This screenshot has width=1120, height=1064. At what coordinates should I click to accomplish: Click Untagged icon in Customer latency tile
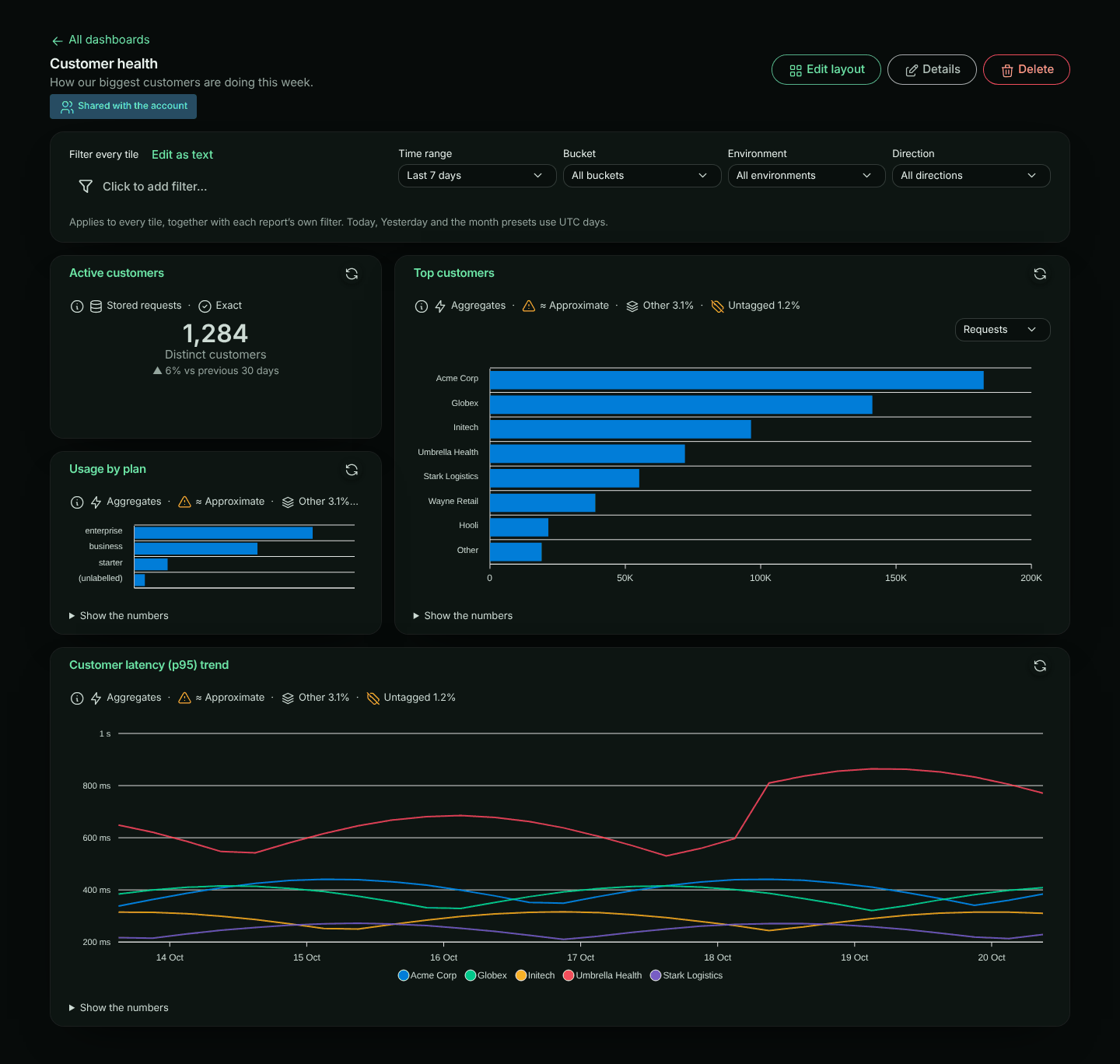373,698
